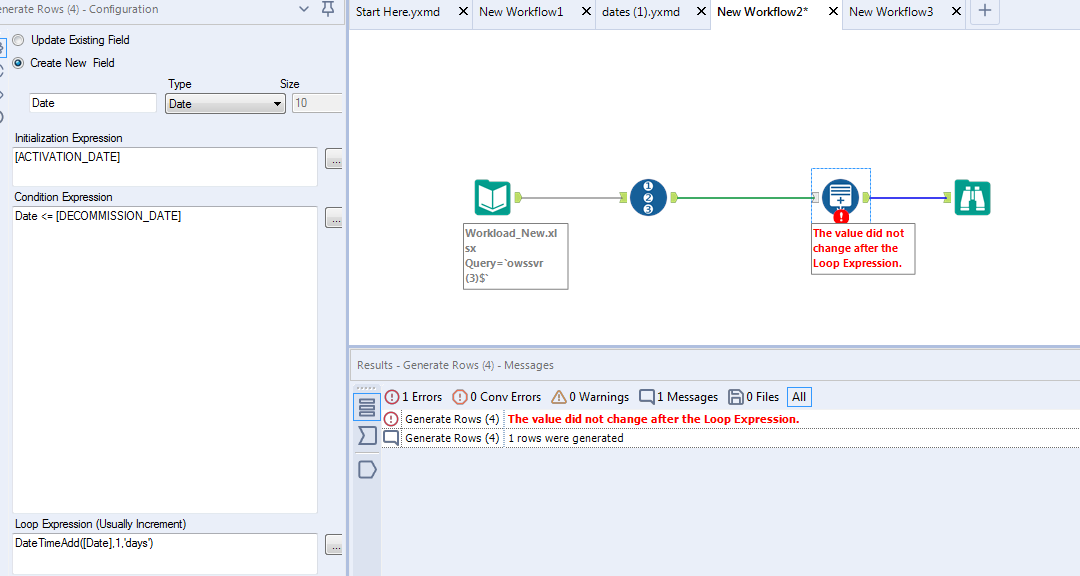The image size is (1080, 576).
Task: Close the New Workflow2* tab
Action: [x=833, y=12]
